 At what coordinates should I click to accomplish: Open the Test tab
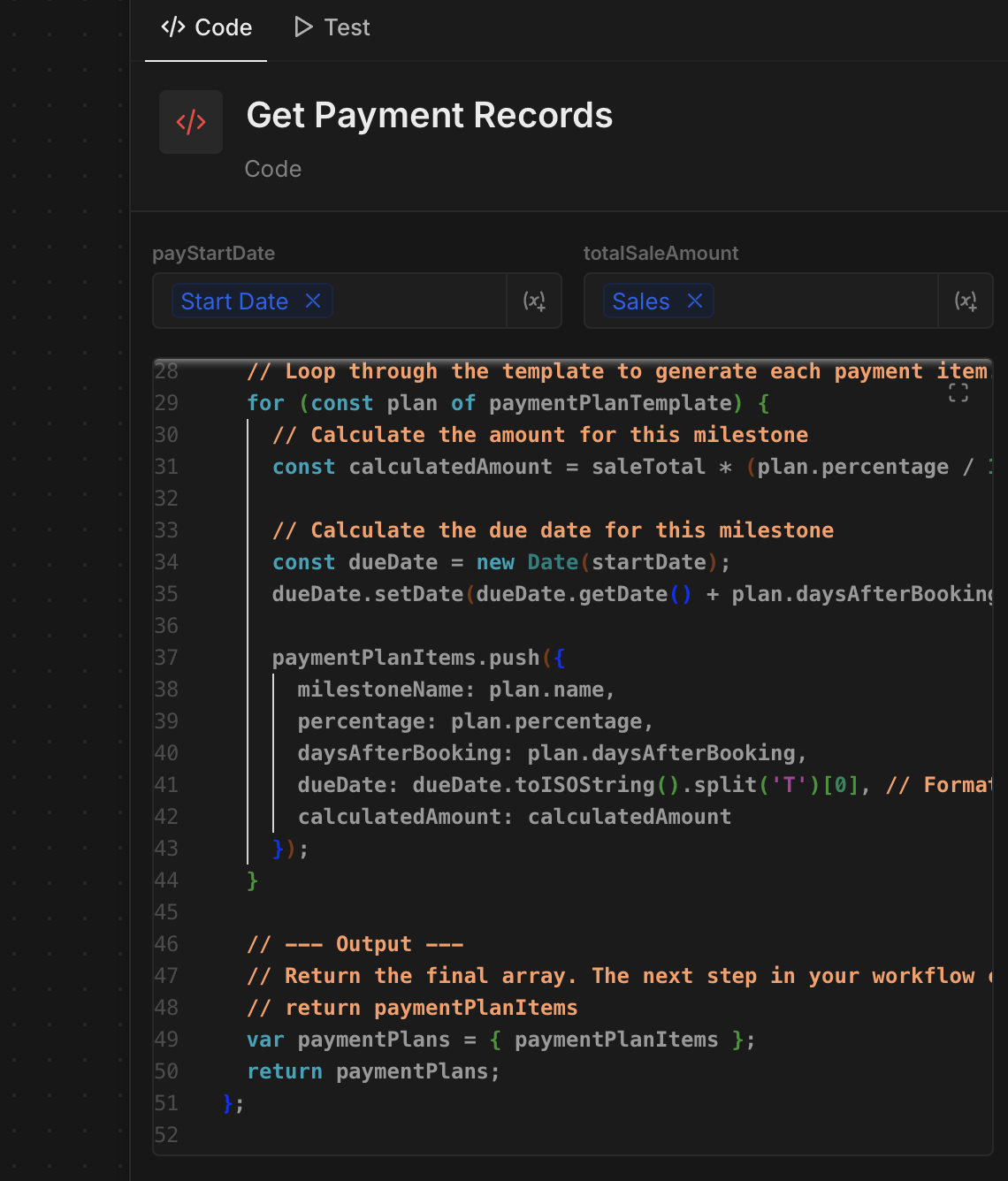[332, 27]
